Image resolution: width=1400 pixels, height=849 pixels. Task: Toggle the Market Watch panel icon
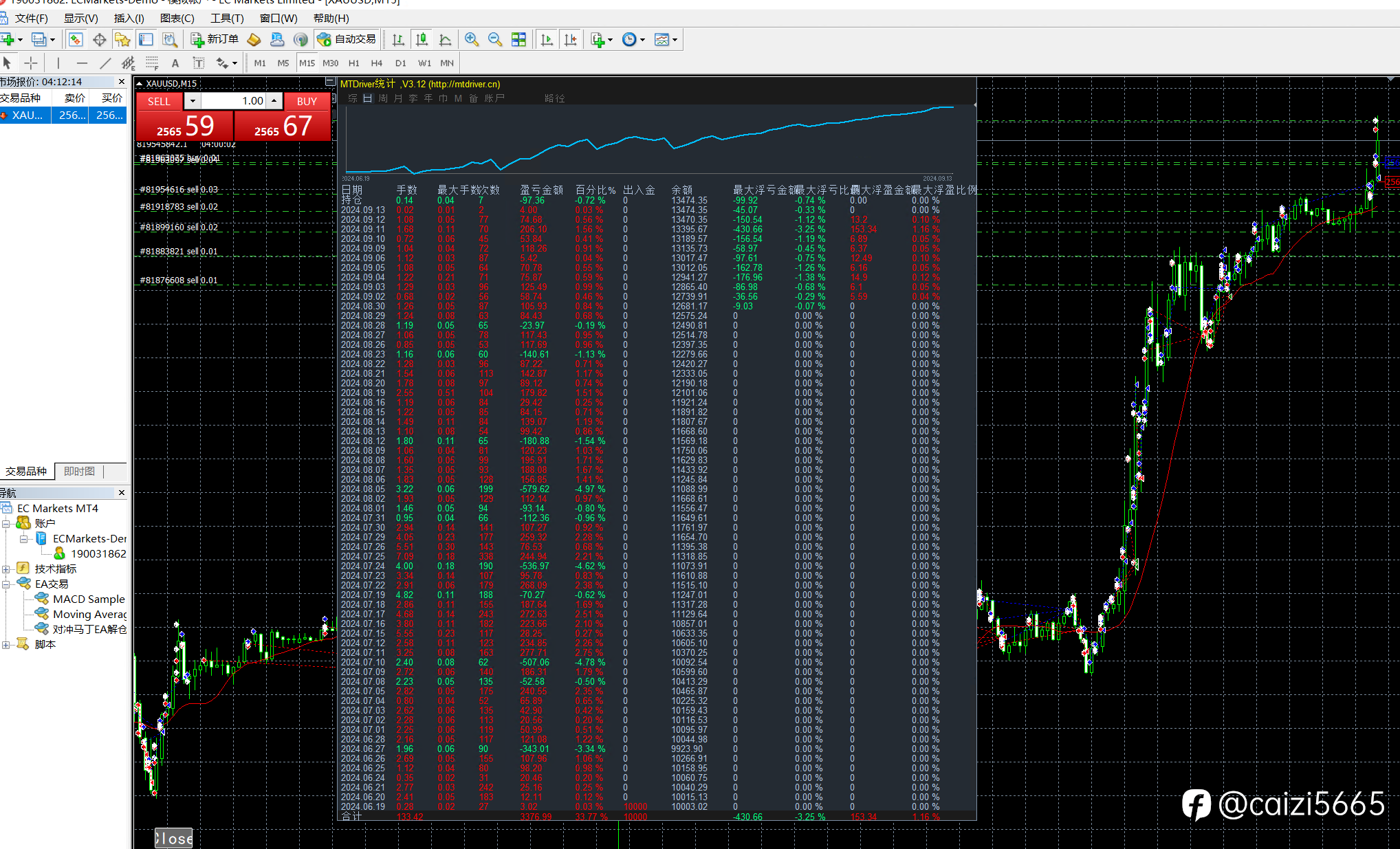coord(76,40)
